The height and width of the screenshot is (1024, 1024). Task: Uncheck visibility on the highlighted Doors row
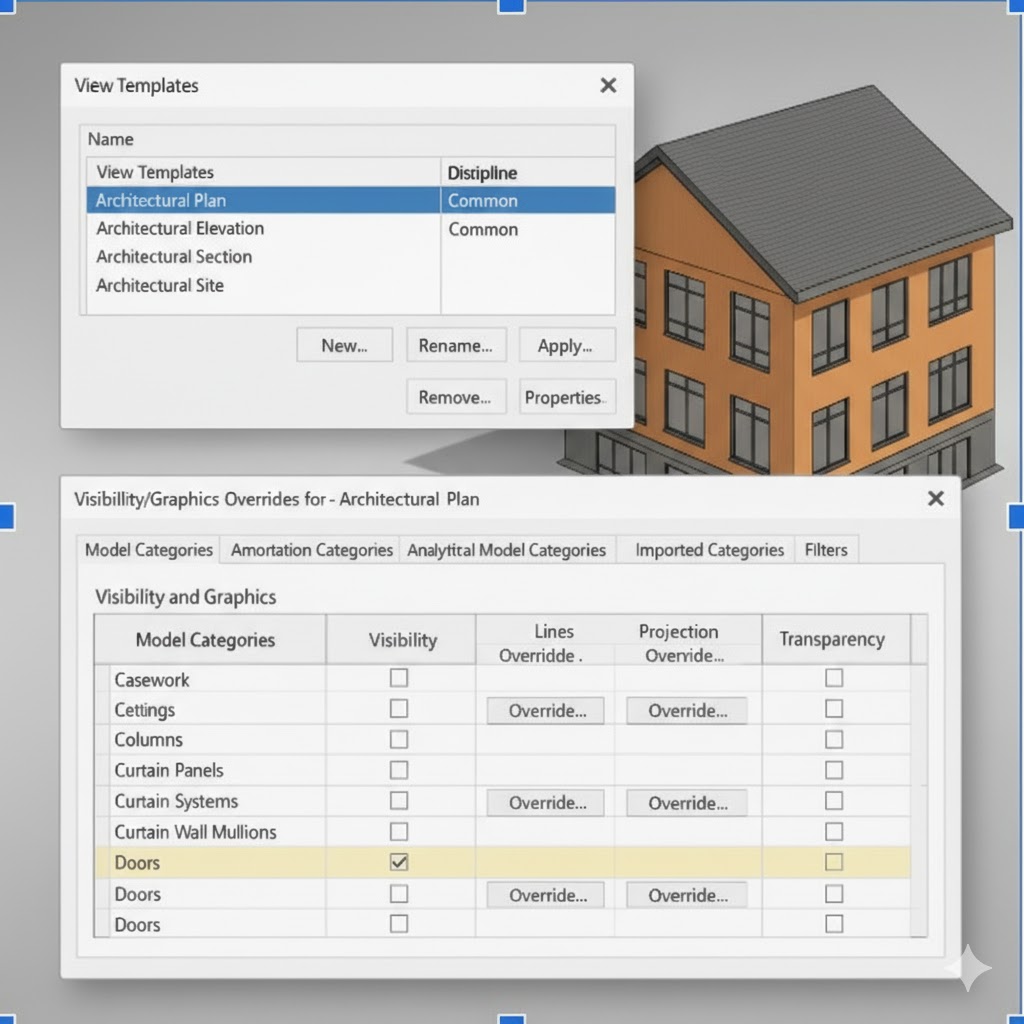coord(399,862)
